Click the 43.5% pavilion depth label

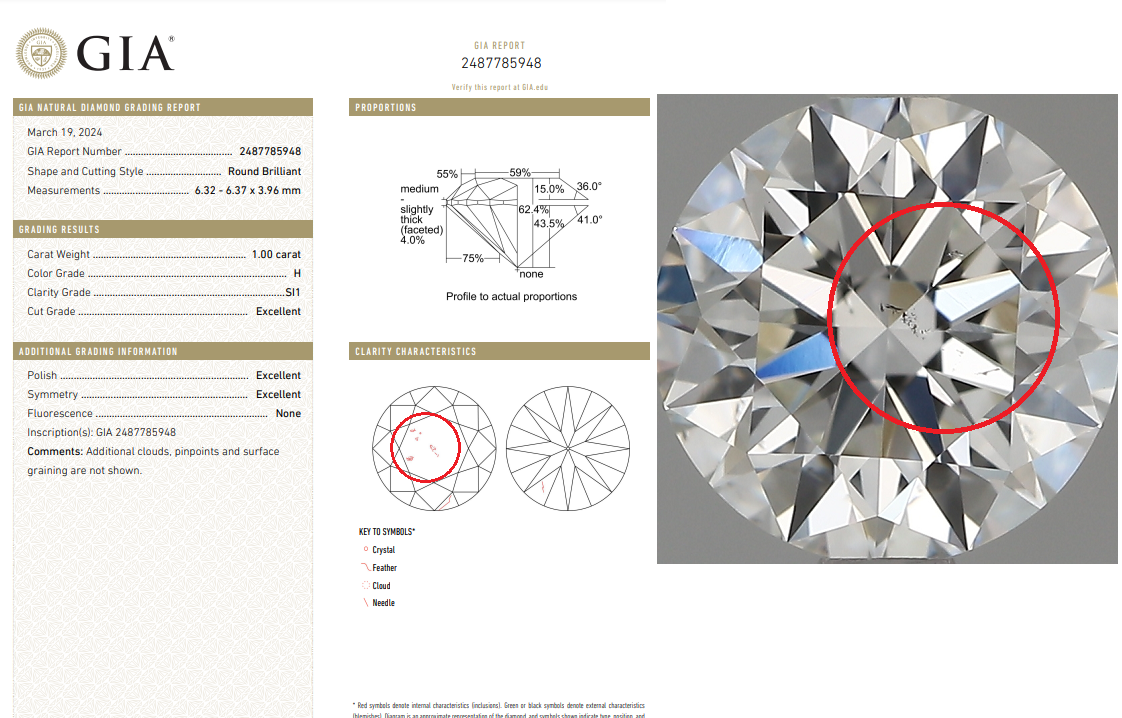pyautogui.click(x=549, y=224)
